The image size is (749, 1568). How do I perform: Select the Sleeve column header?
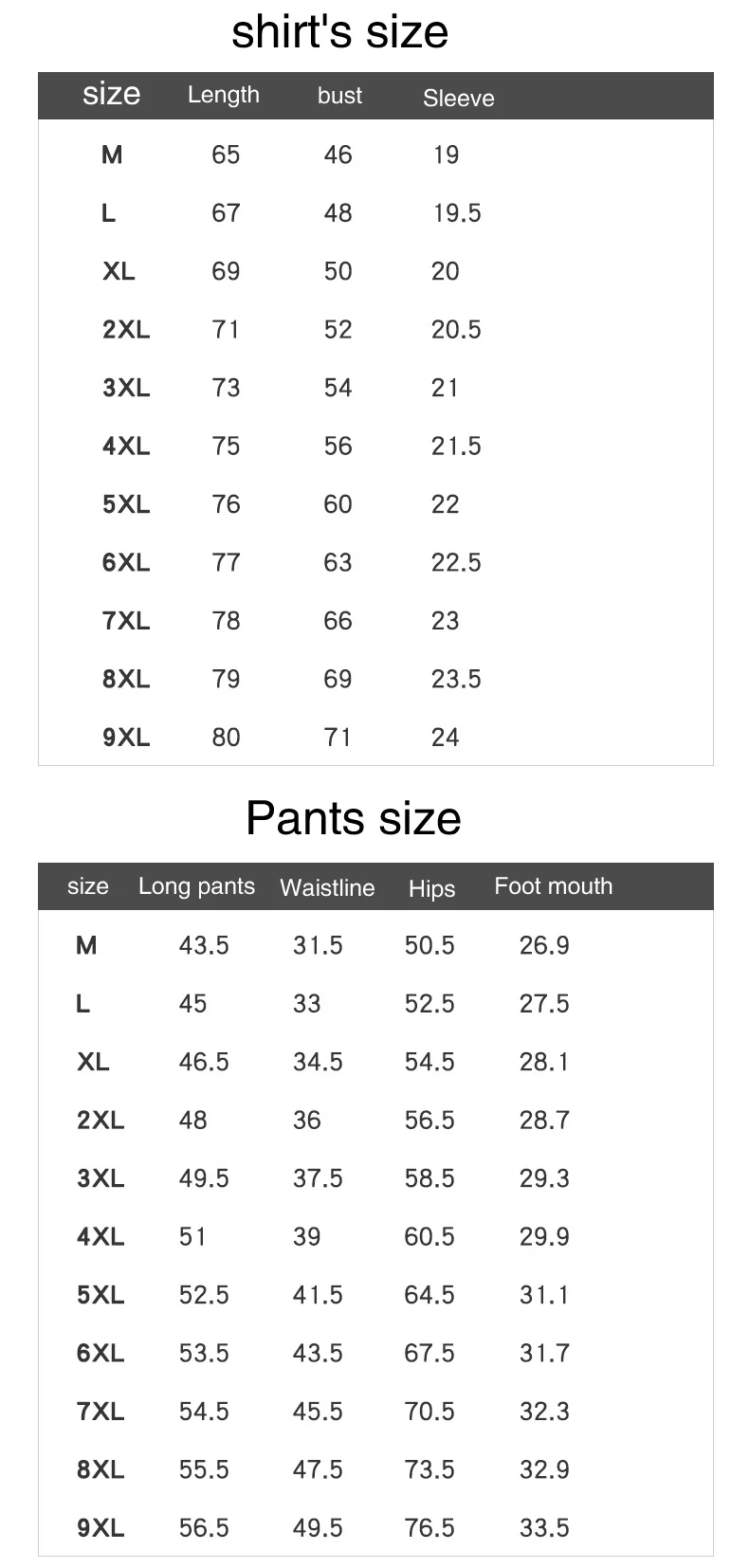(x=458, y=98)
